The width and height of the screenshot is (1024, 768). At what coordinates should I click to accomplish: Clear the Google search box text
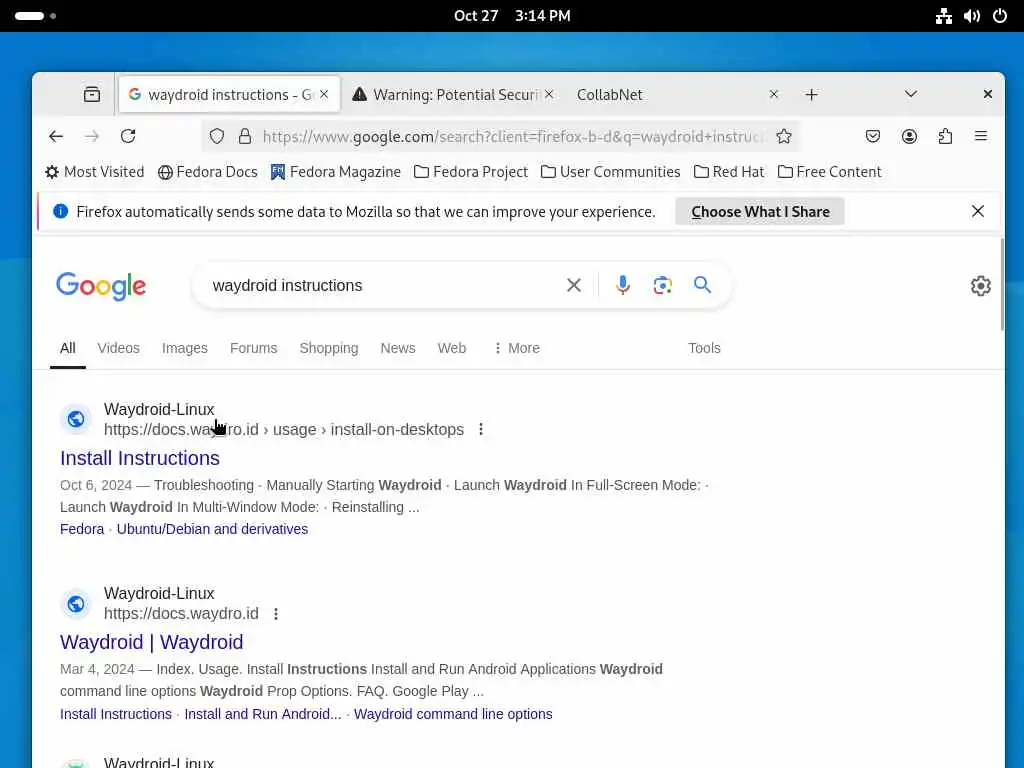tap(574, 285)
